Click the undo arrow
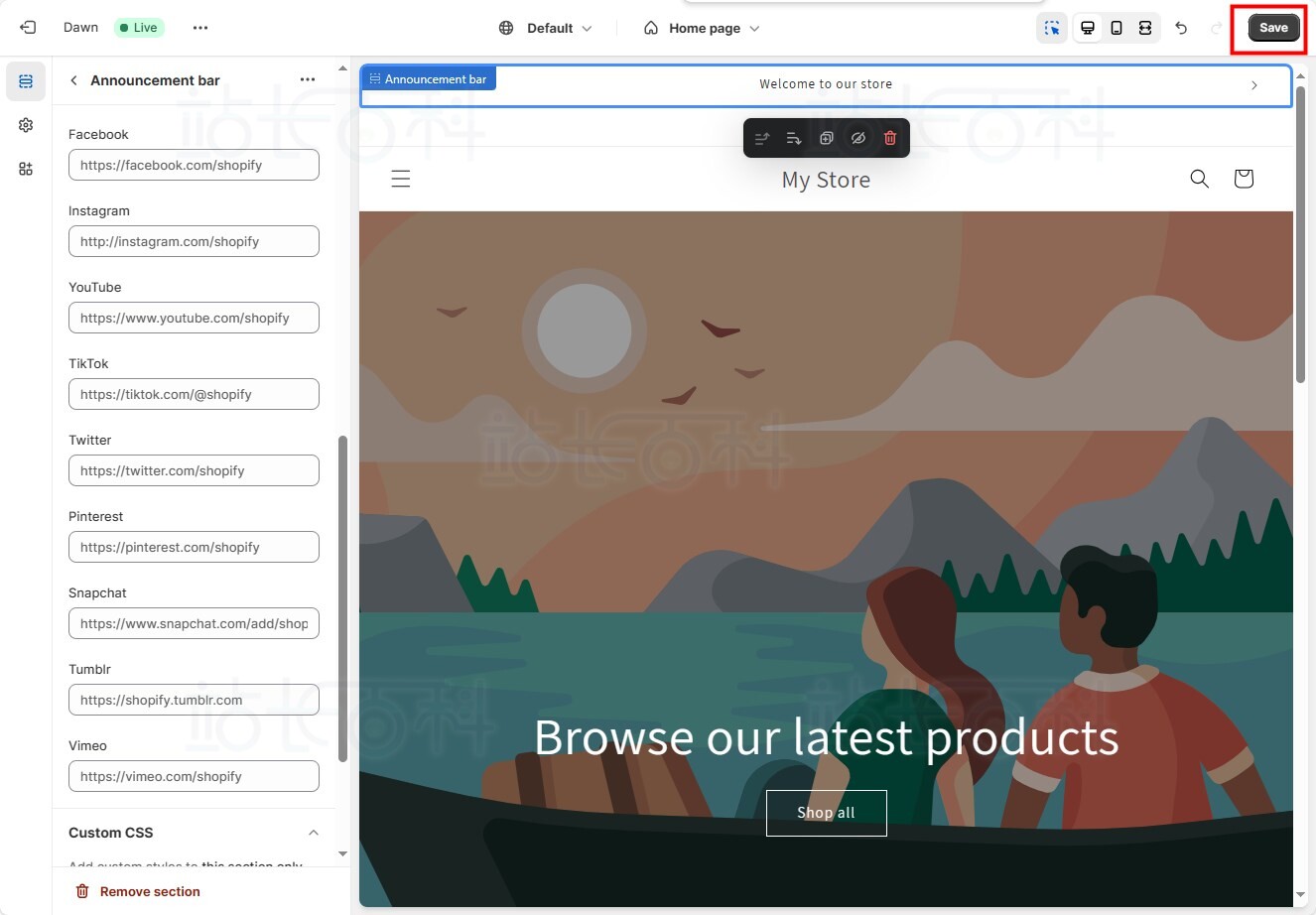Screen dimensions: 1316x915 tap(1181, 28)
